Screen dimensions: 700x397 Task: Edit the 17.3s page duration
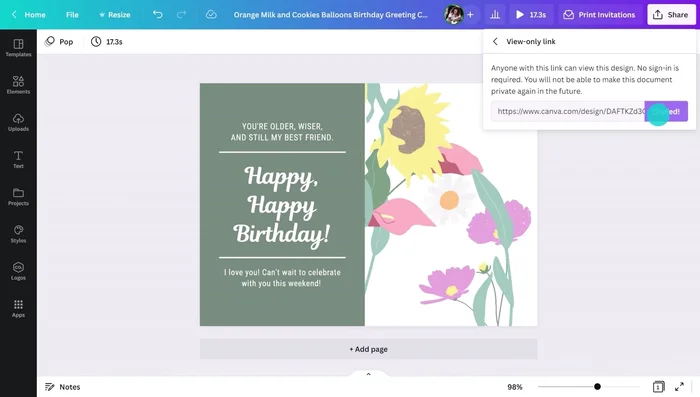107,42
